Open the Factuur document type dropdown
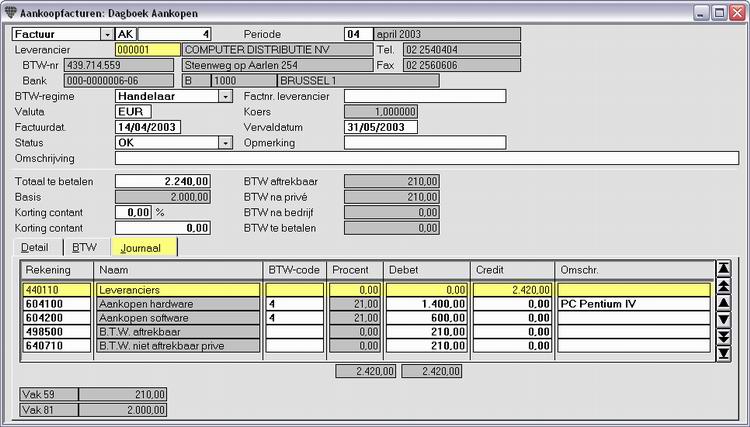Image resolution: width=750 pixels, height=427 pixels. [x=107, y=34]
